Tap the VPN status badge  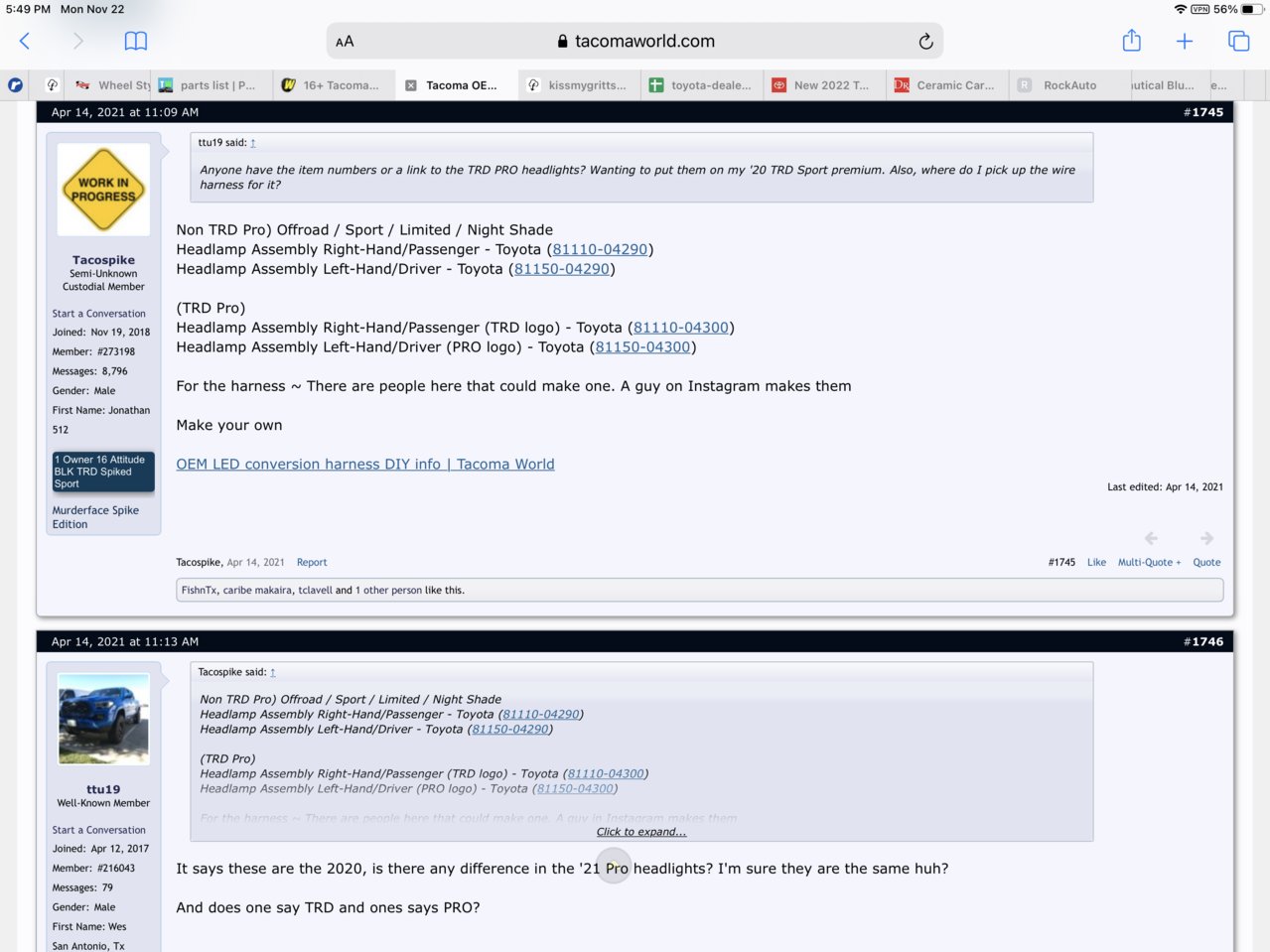click(x=1199, y=9)
